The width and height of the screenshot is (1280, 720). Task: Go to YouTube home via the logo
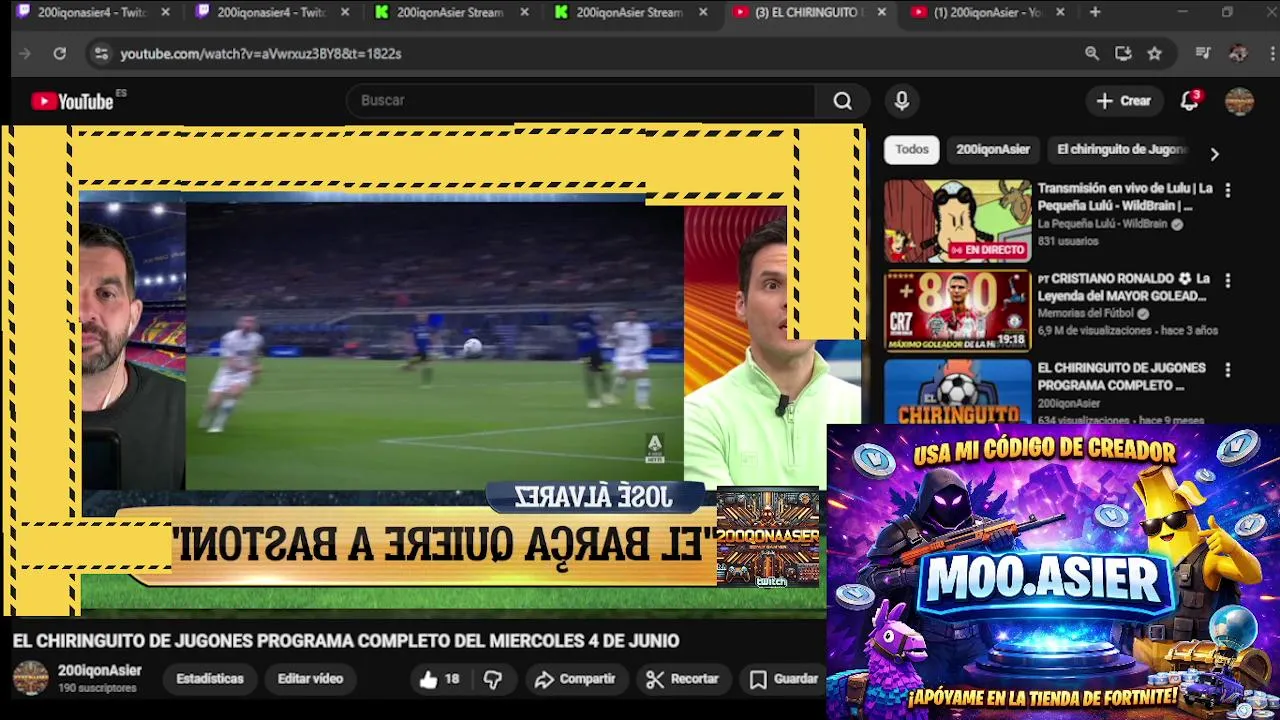[x=72, y=101]
